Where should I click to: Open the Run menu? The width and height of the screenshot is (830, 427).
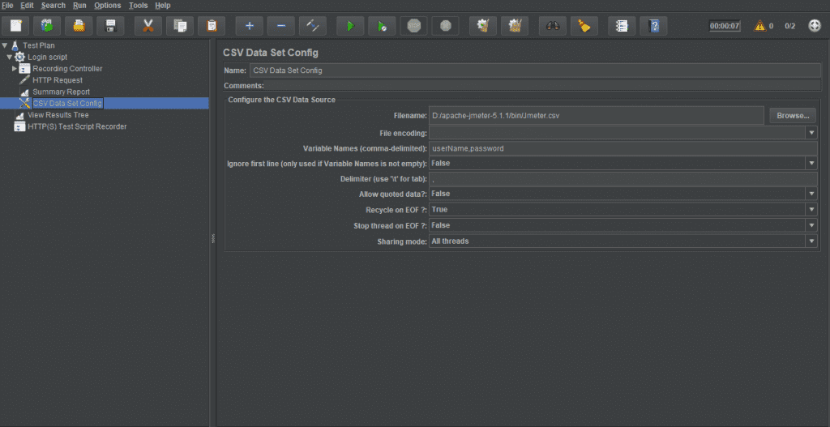79,6
